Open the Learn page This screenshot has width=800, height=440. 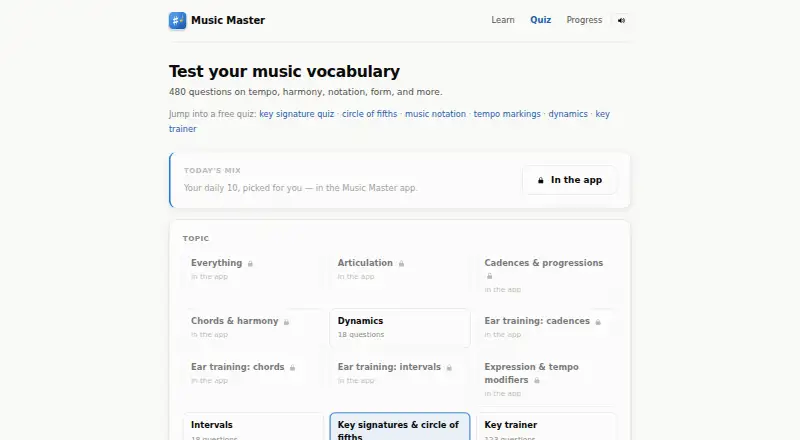pyautogui.click(x=503, y=20)
